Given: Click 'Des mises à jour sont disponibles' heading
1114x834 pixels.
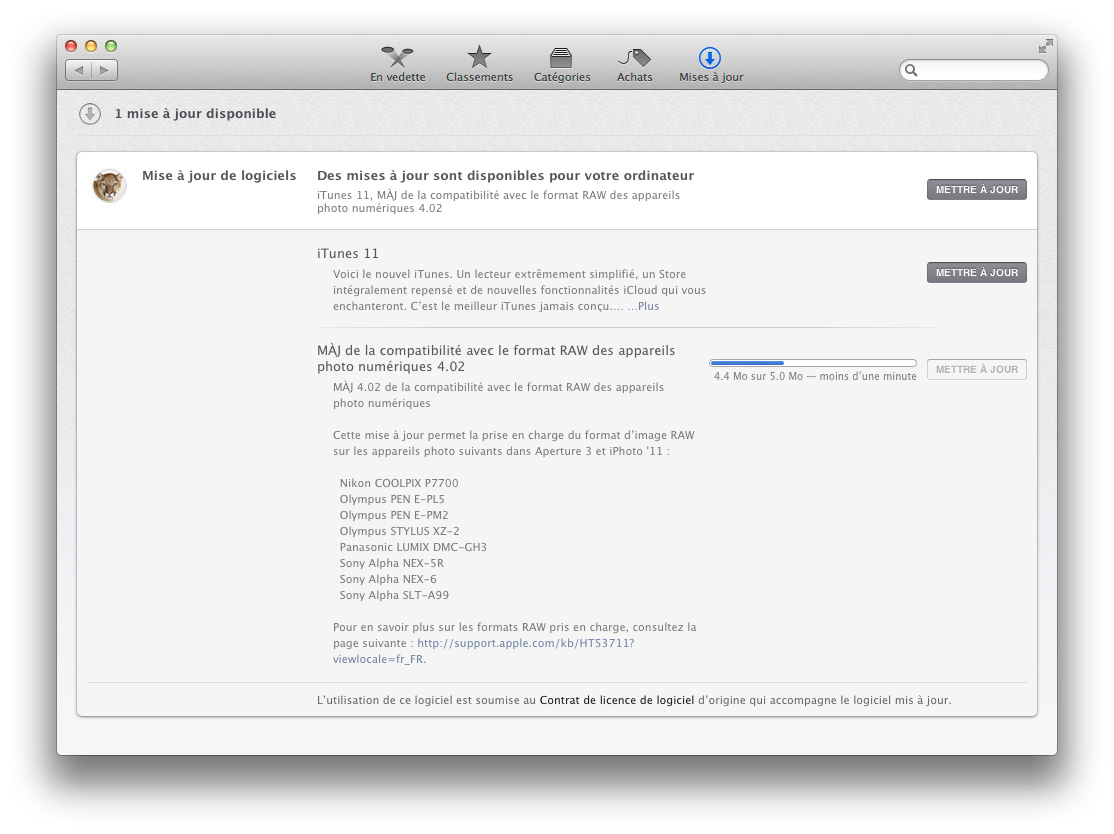Looking at the screenshot, I should 505,175.
